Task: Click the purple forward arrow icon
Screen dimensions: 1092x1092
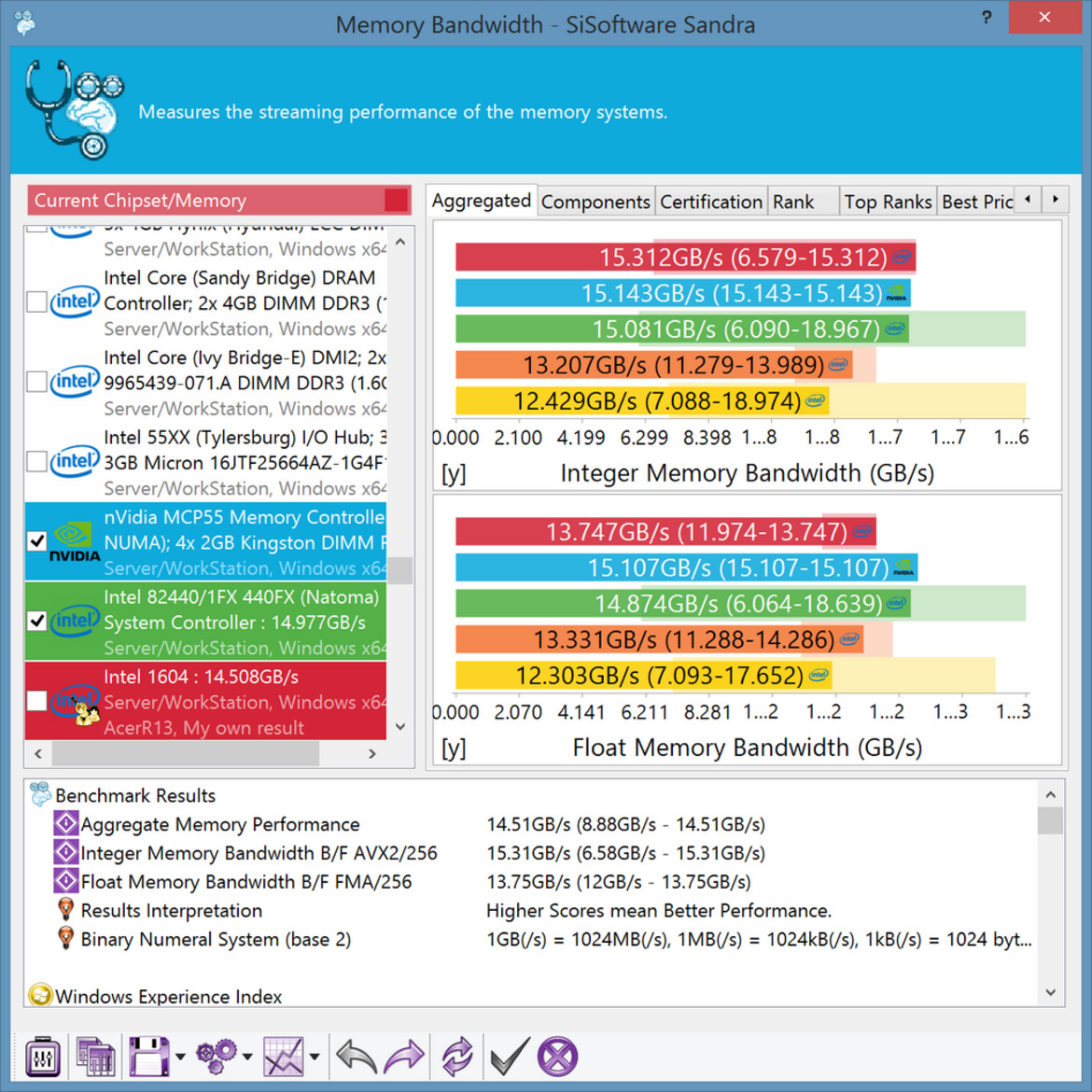Action: [404, 1057]
